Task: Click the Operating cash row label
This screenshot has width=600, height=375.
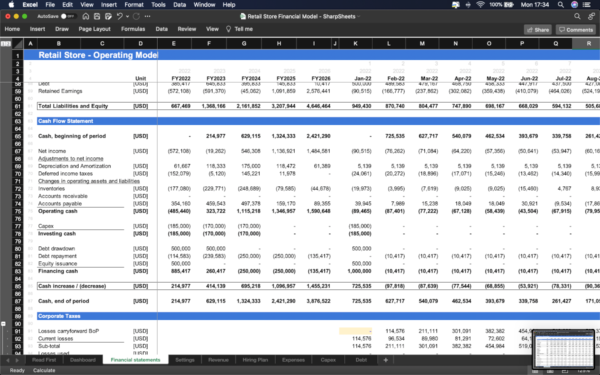Action: tap(58, 211)
